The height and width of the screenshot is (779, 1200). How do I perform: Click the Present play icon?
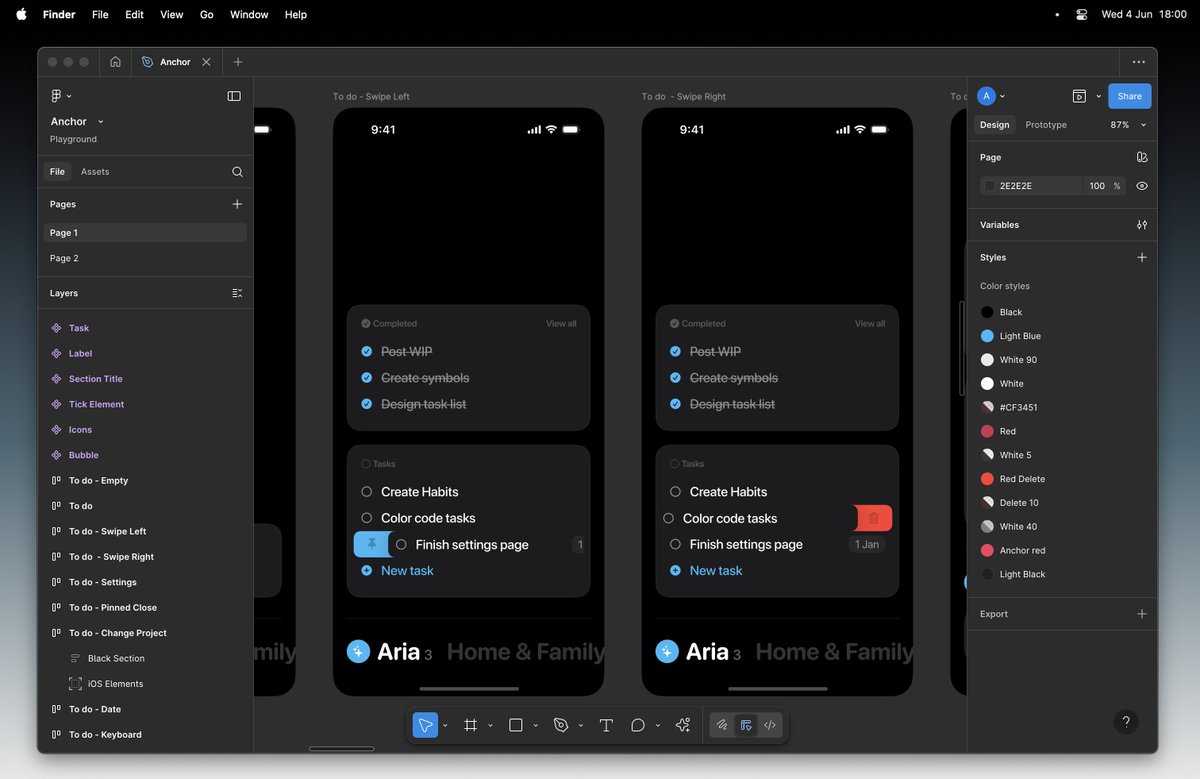click(x=1079, y=96)
